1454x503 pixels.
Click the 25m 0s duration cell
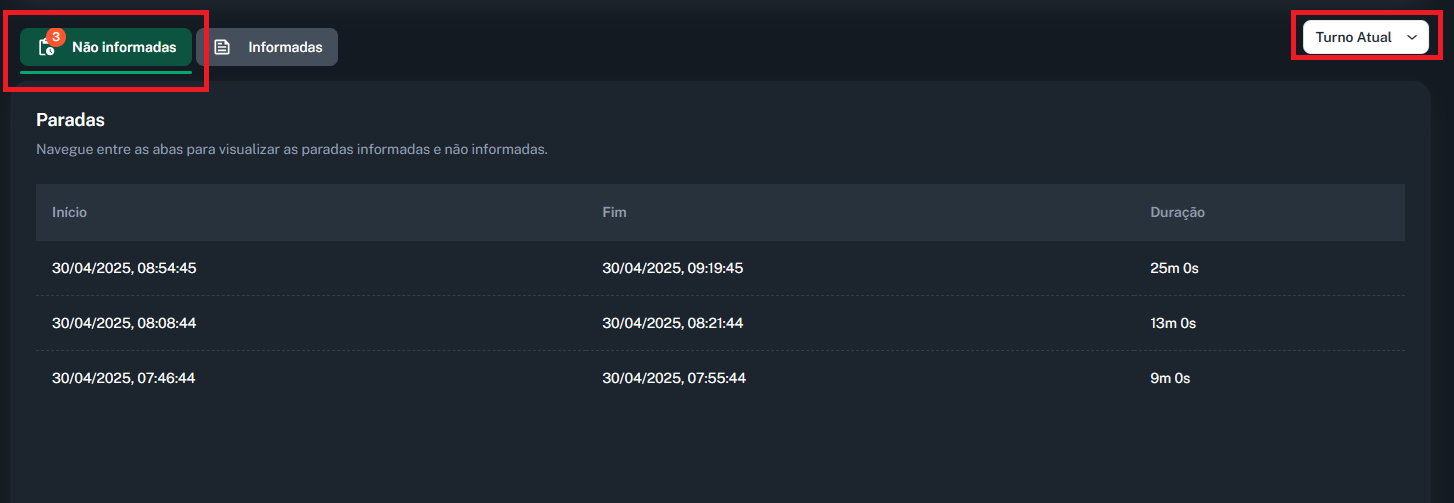point(1174,268)
